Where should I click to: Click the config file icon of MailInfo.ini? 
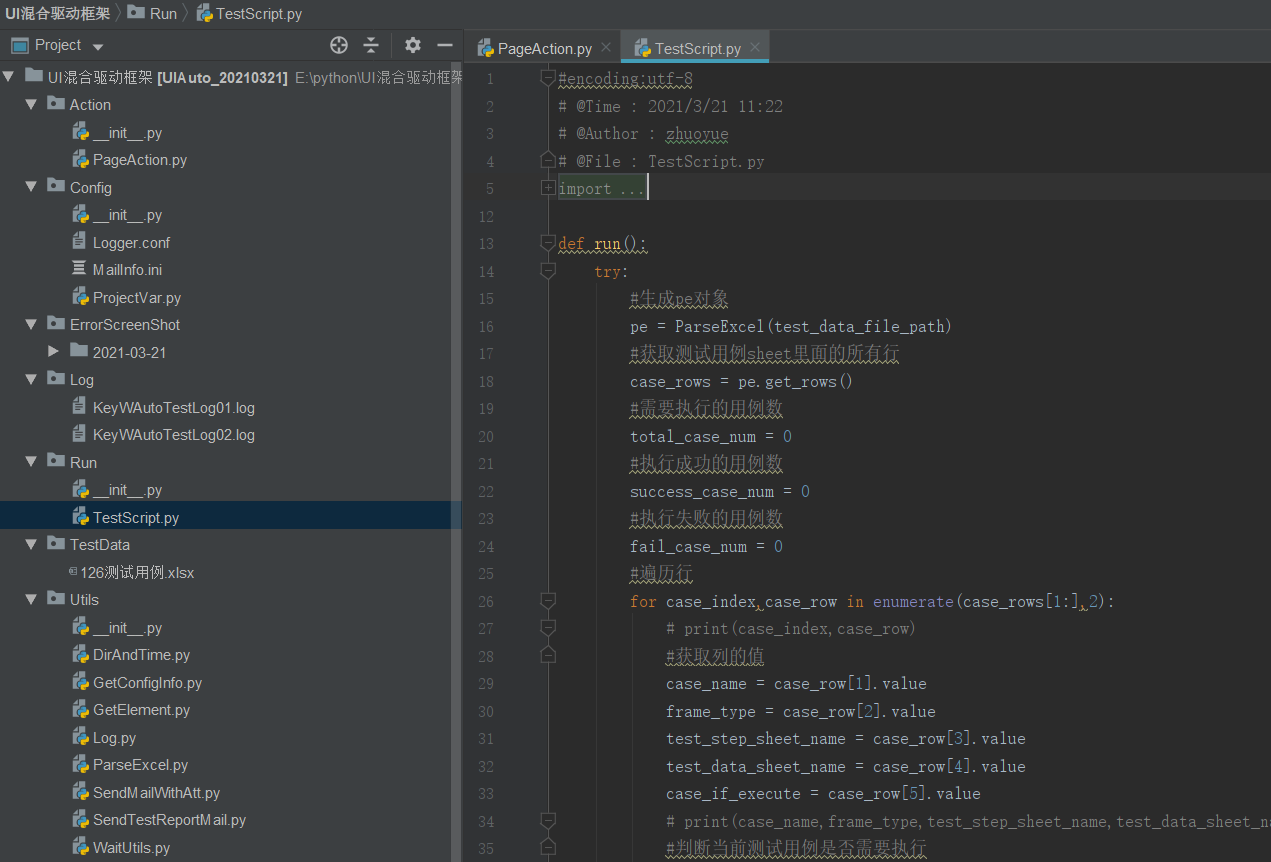point(80,269)
